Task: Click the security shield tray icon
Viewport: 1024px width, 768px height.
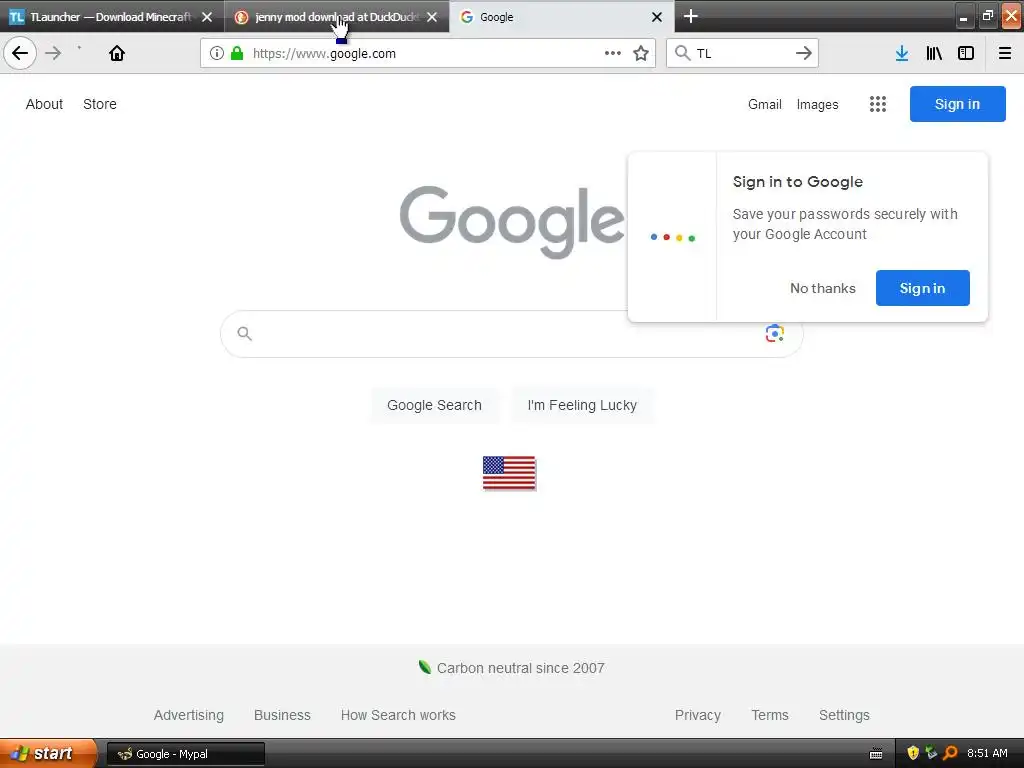Action: coord(913,753)
